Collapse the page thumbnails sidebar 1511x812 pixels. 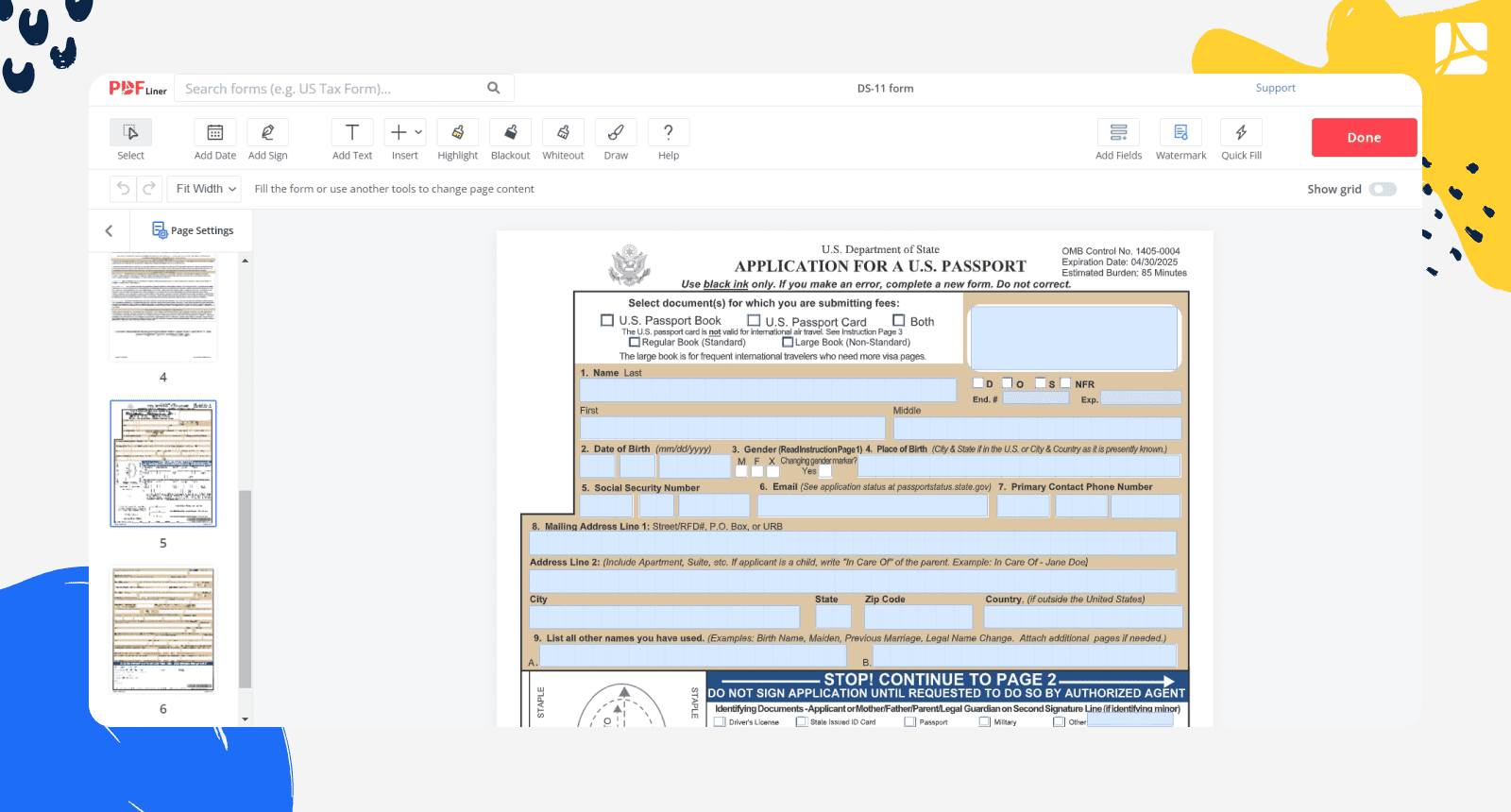tap(110, 230)
